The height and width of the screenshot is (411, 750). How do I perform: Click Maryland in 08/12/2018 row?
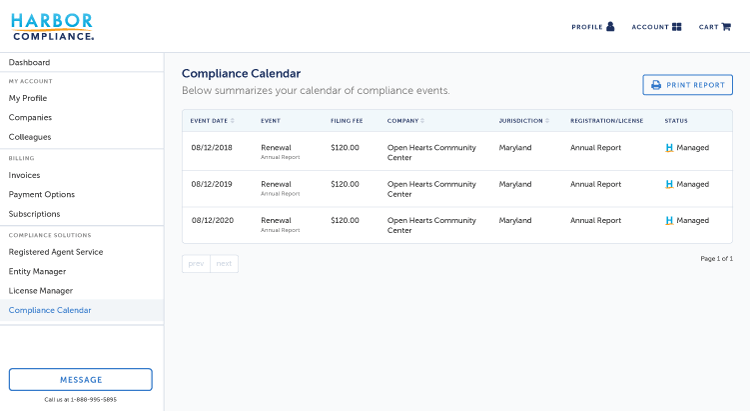pyautogui.click(x=515, y=147)
